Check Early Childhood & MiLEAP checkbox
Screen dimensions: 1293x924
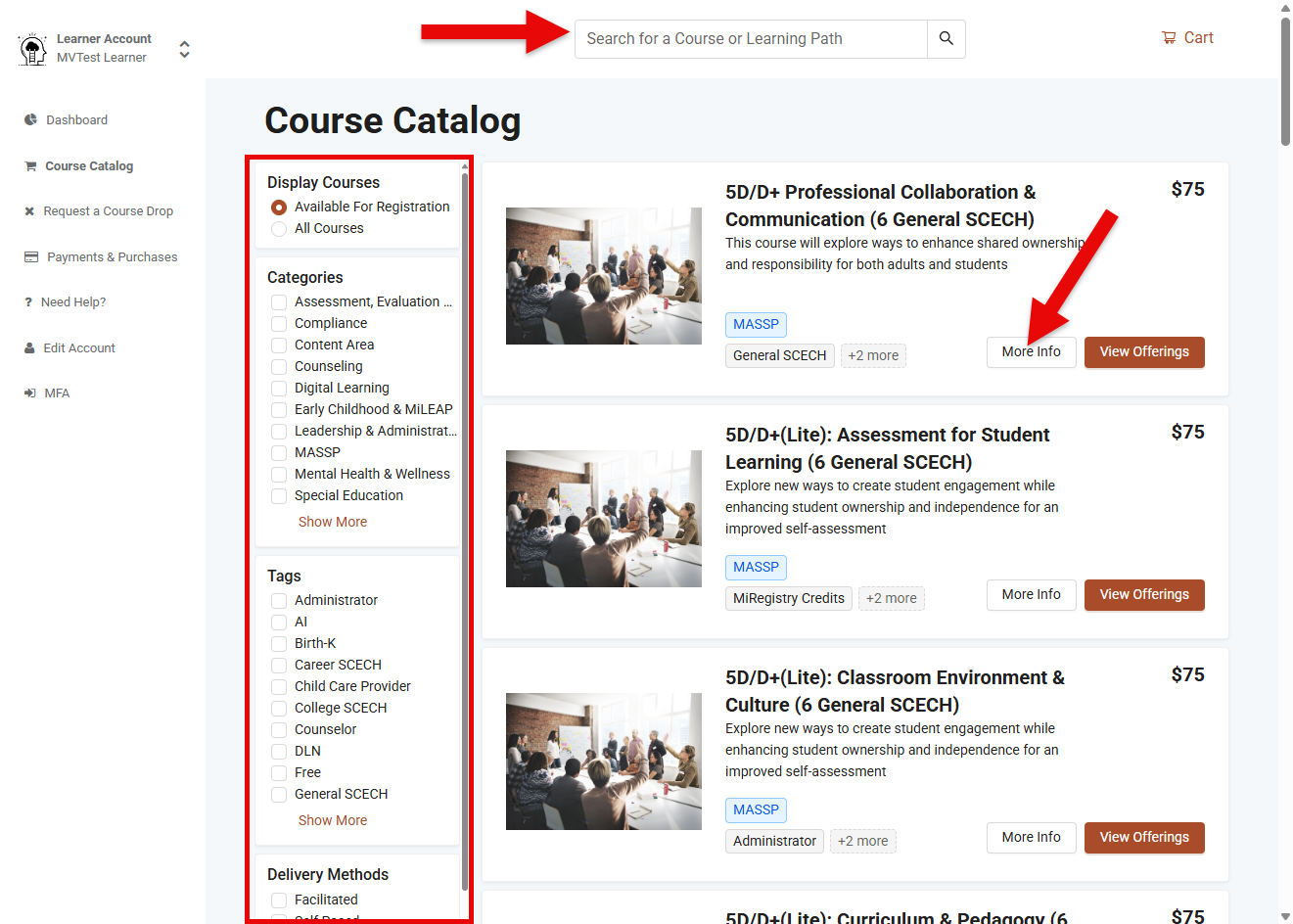coord(279,410)
